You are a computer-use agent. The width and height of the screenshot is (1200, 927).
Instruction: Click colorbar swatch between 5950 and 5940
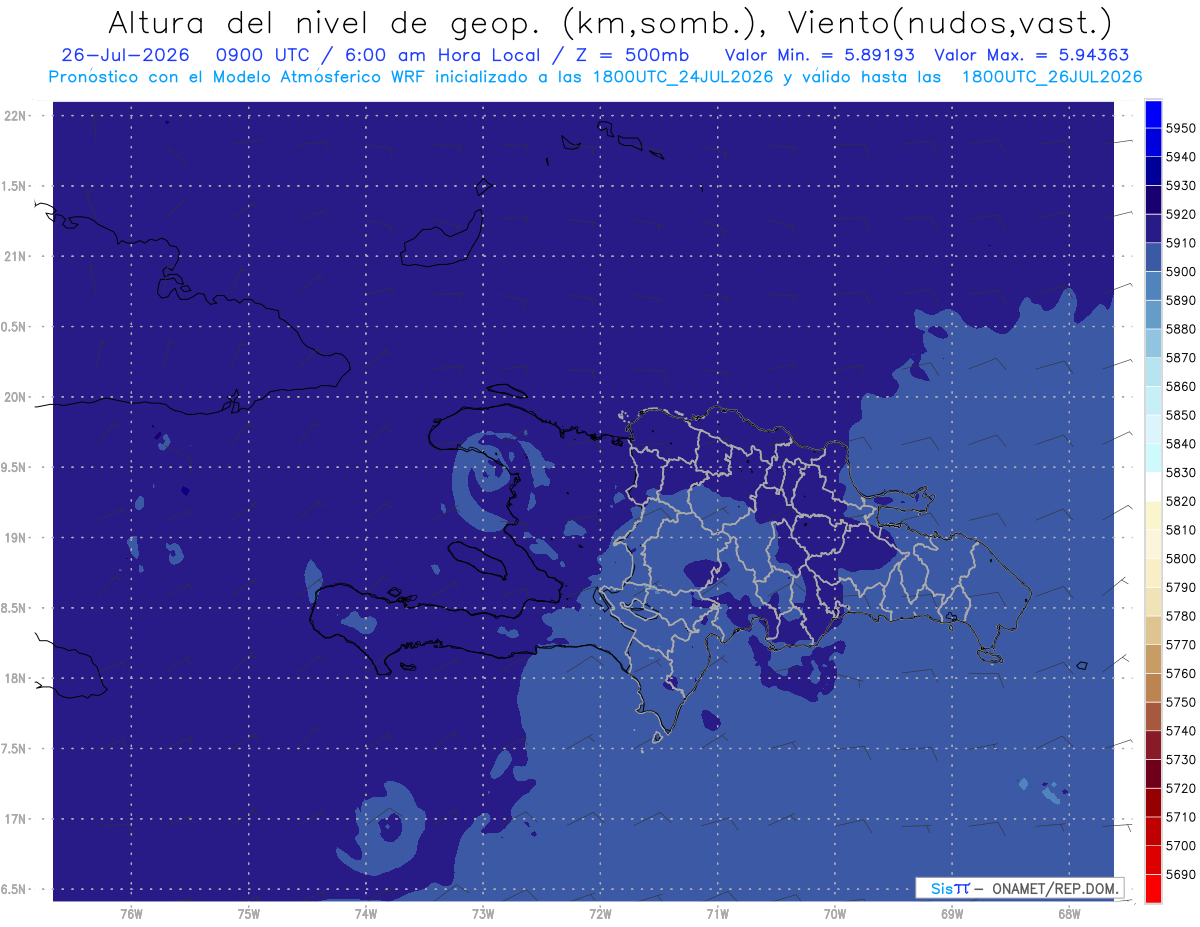pos(1153,142)
